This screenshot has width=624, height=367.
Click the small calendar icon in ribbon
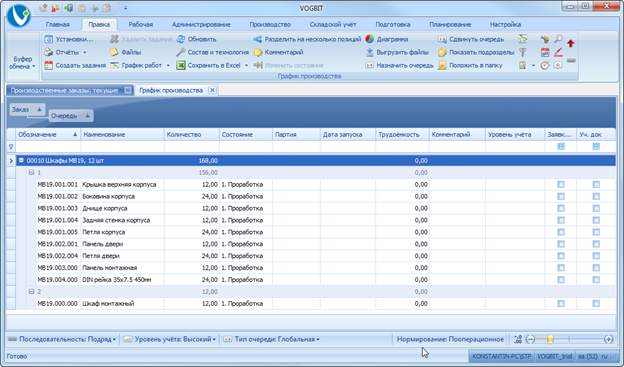click(x=545, y=52)
